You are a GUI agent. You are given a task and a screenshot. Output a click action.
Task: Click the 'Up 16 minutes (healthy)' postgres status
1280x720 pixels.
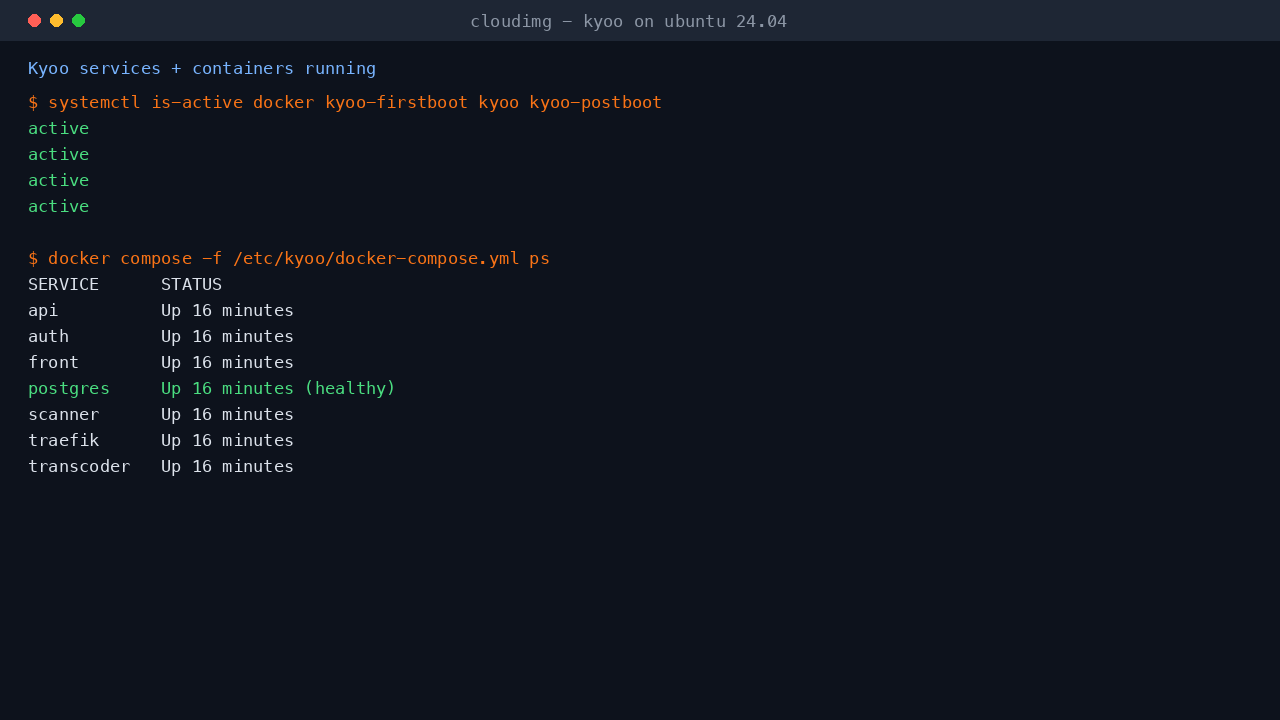[x=279, y=388]
